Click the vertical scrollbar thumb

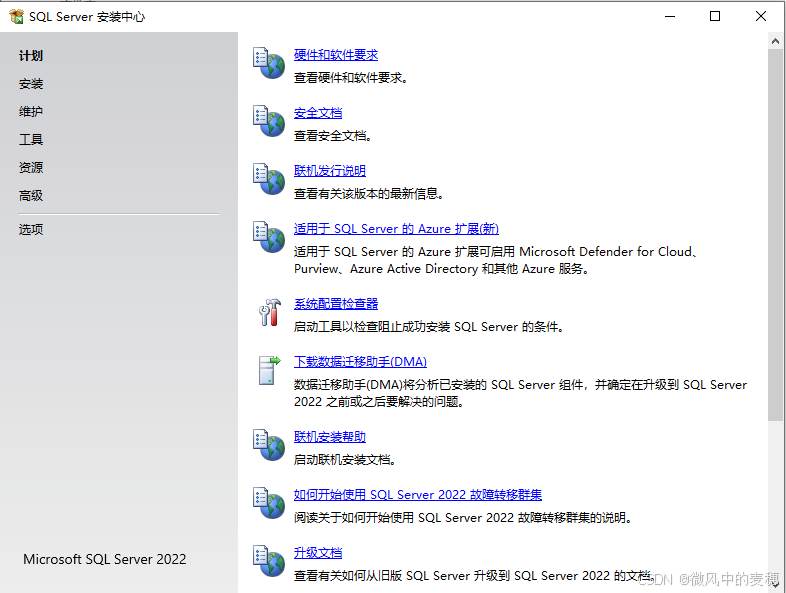pyautogui.click(x=775, y=235)
